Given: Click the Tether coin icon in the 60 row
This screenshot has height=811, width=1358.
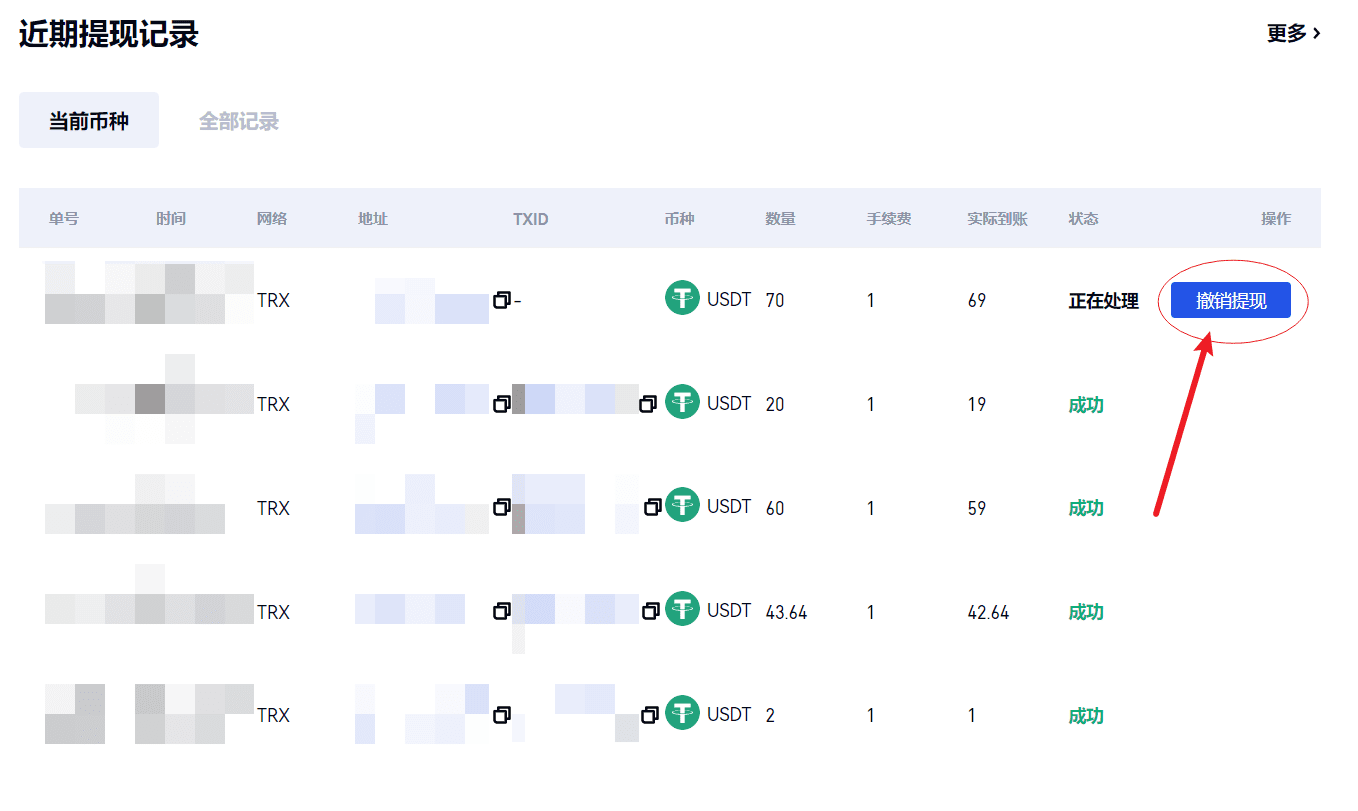Looking at the screenshot, I should click(x=683, y=506).
